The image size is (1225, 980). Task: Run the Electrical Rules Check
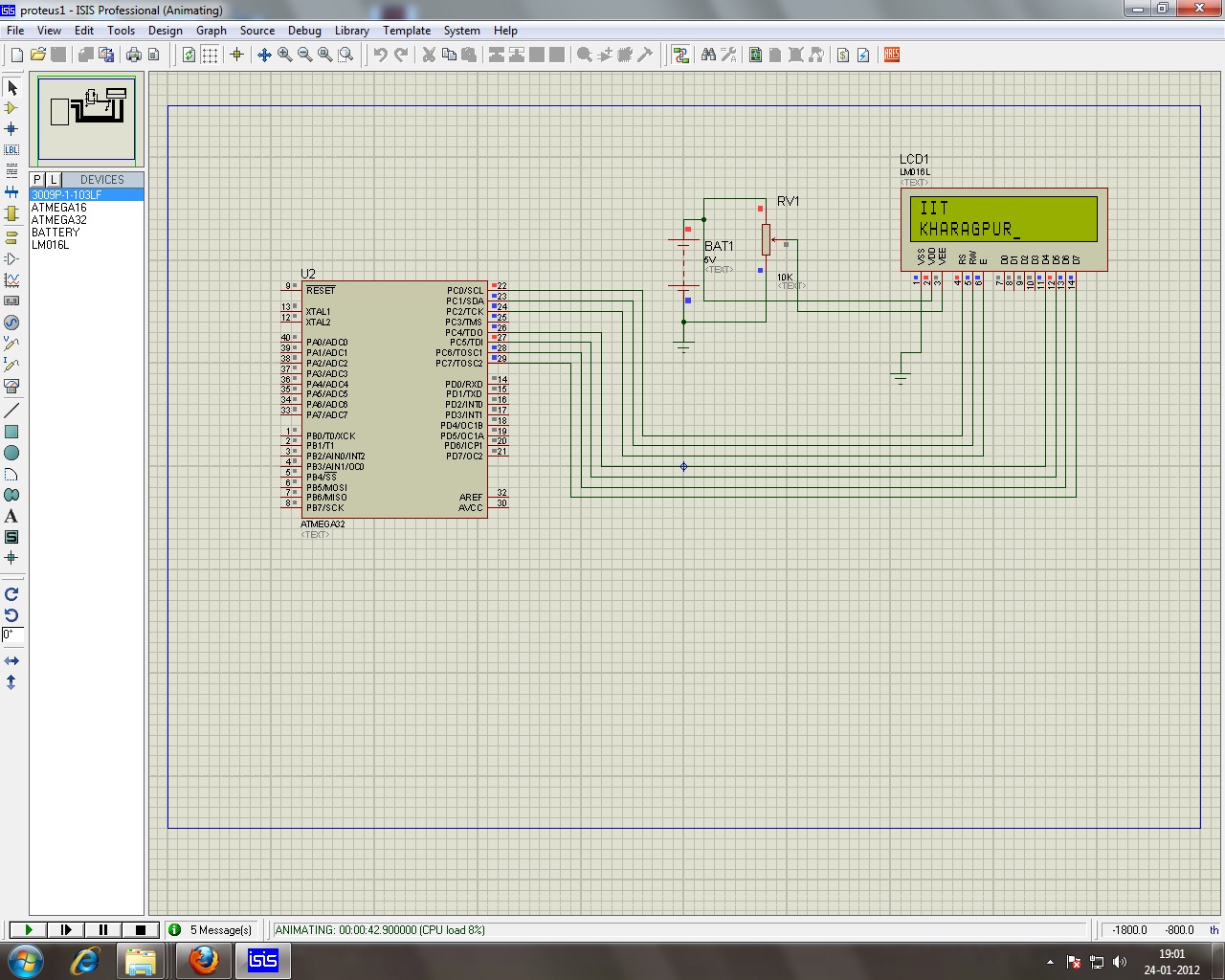pos(863,55)
